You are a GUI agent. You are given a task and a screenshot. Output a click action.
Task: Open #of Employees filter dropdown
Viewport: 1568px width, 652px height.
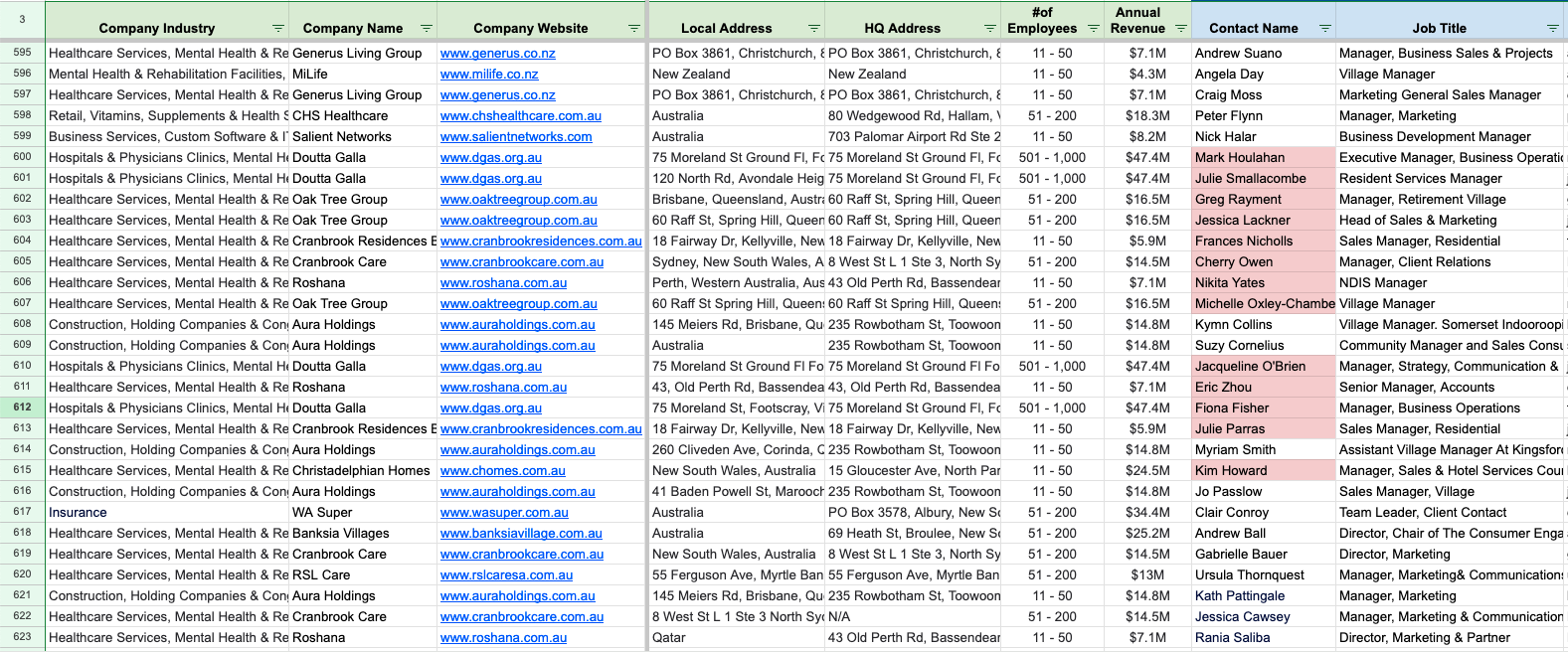point(1094,29)
